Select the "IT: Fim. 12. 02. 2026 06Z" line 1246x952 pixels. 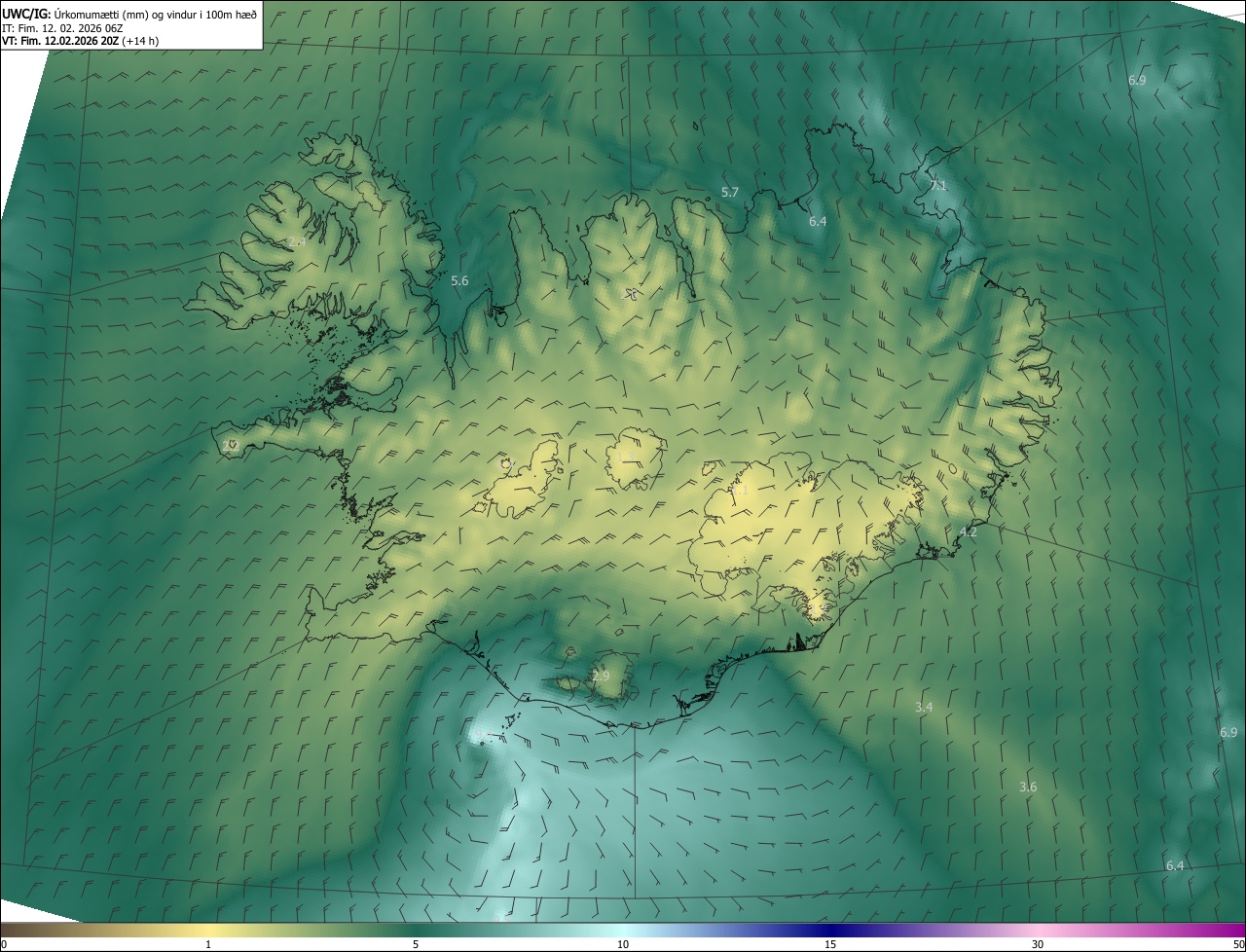tap(63, 28)
